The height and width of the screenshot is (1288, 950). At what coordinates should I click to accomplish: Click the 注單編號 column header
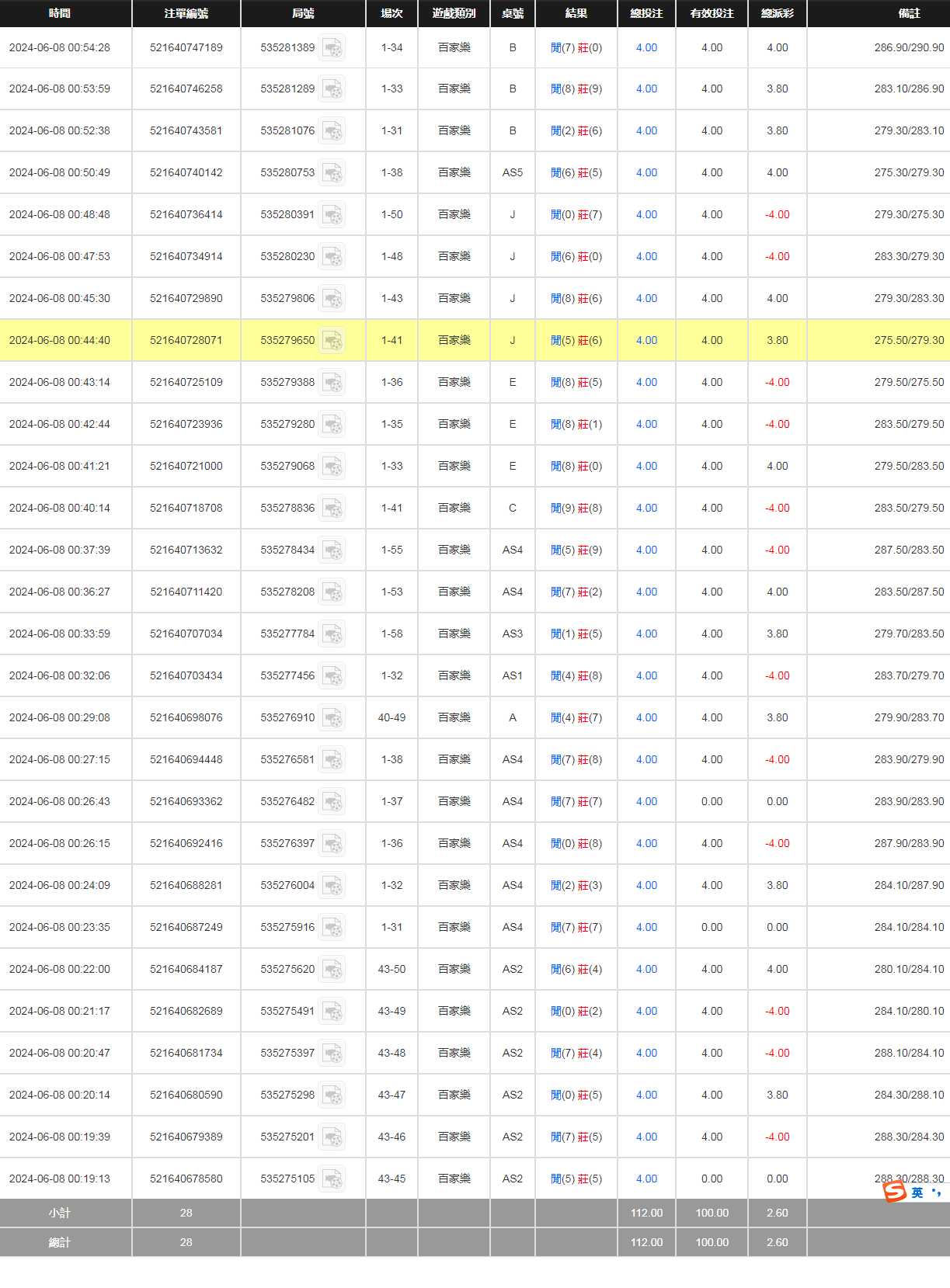click(186, 13)
